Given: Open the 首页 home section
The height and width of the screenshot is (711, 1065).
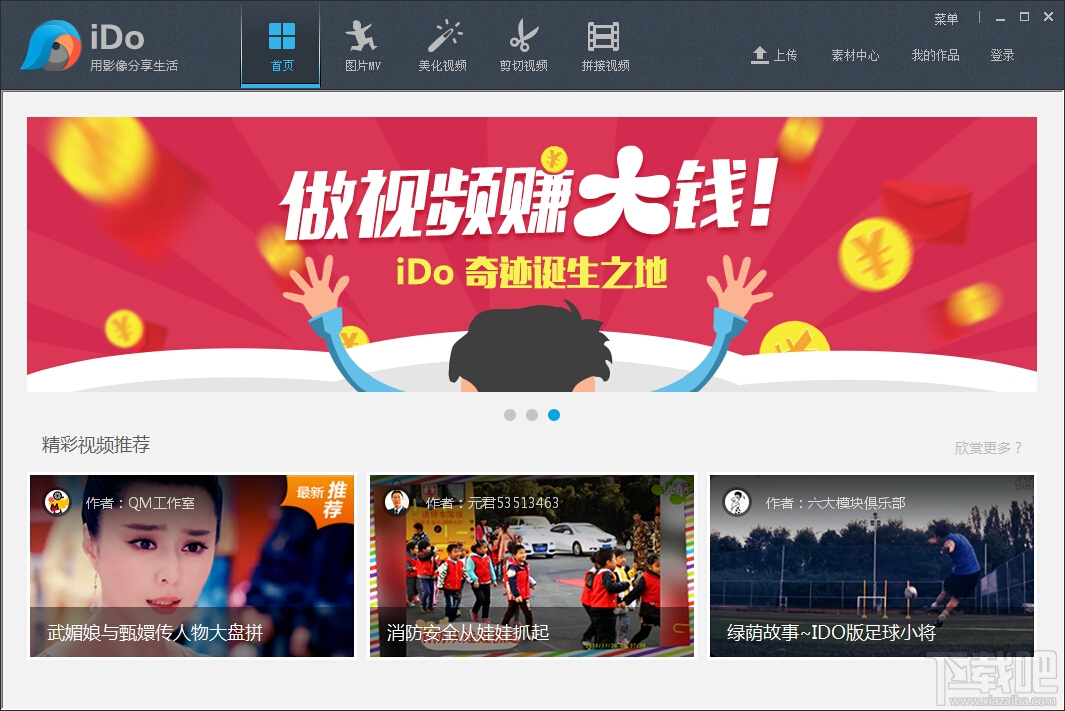Looking at the screenshot, I should [280, 45].
